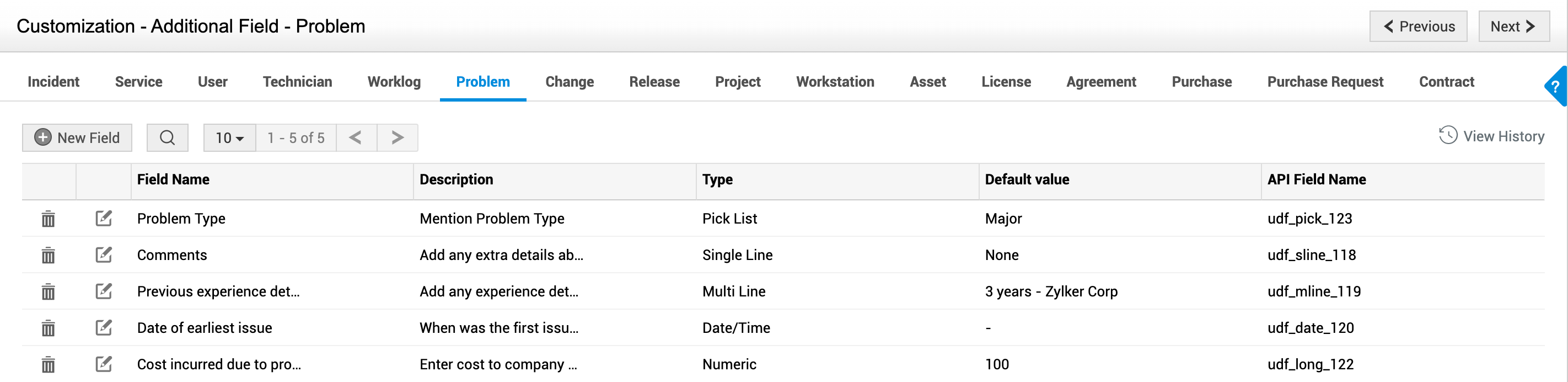The width and height of the screenshot is (1568, 382).
Task: Open the blue help question mark
Action: [x=1556, y=87]
